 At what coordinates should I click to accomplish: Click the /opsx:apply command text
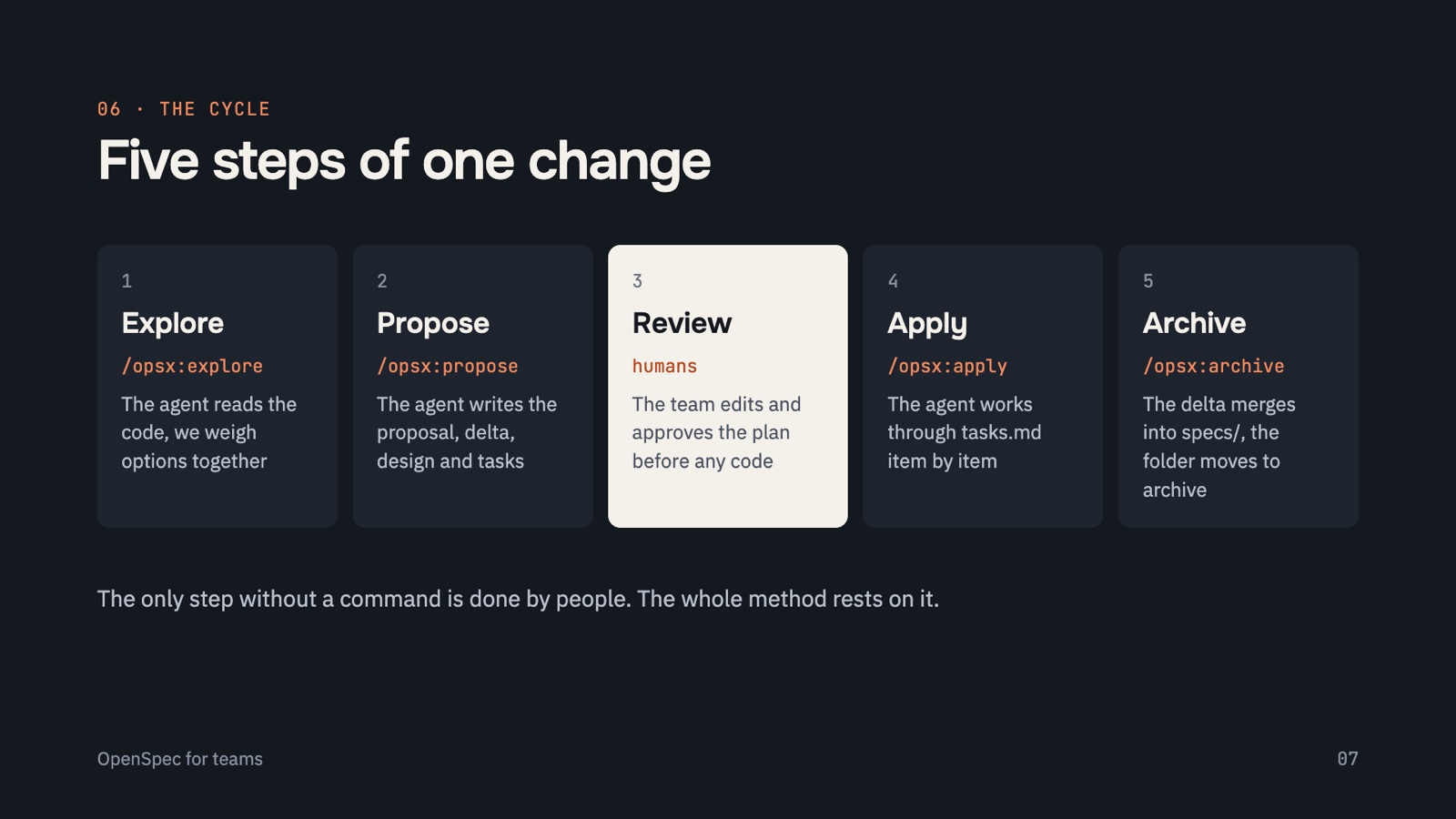coord(947,366)
